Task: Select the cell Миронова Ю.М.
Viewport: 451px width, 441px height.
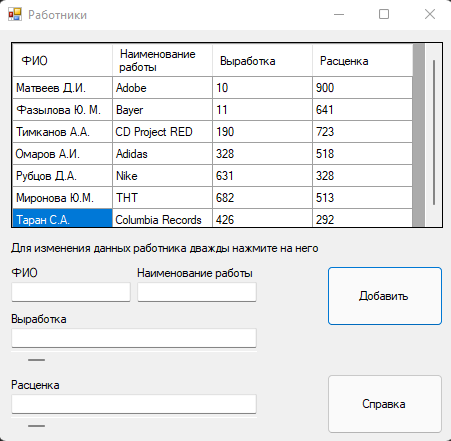Action: tap(62, 198)
